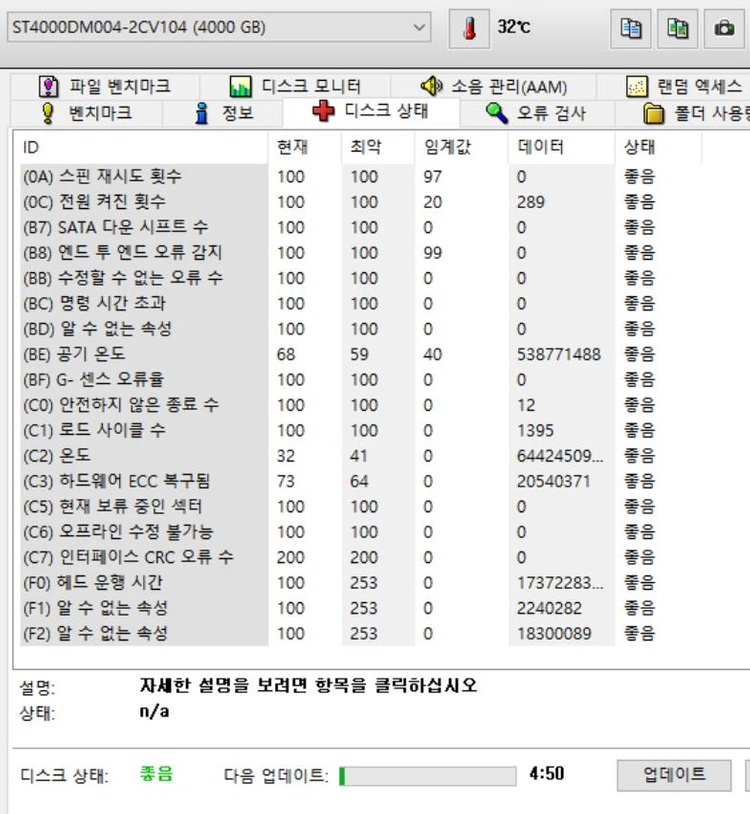Click the data value 2240282
The width and height of the screenshot is (750, 814).
(x=549, y=608)
